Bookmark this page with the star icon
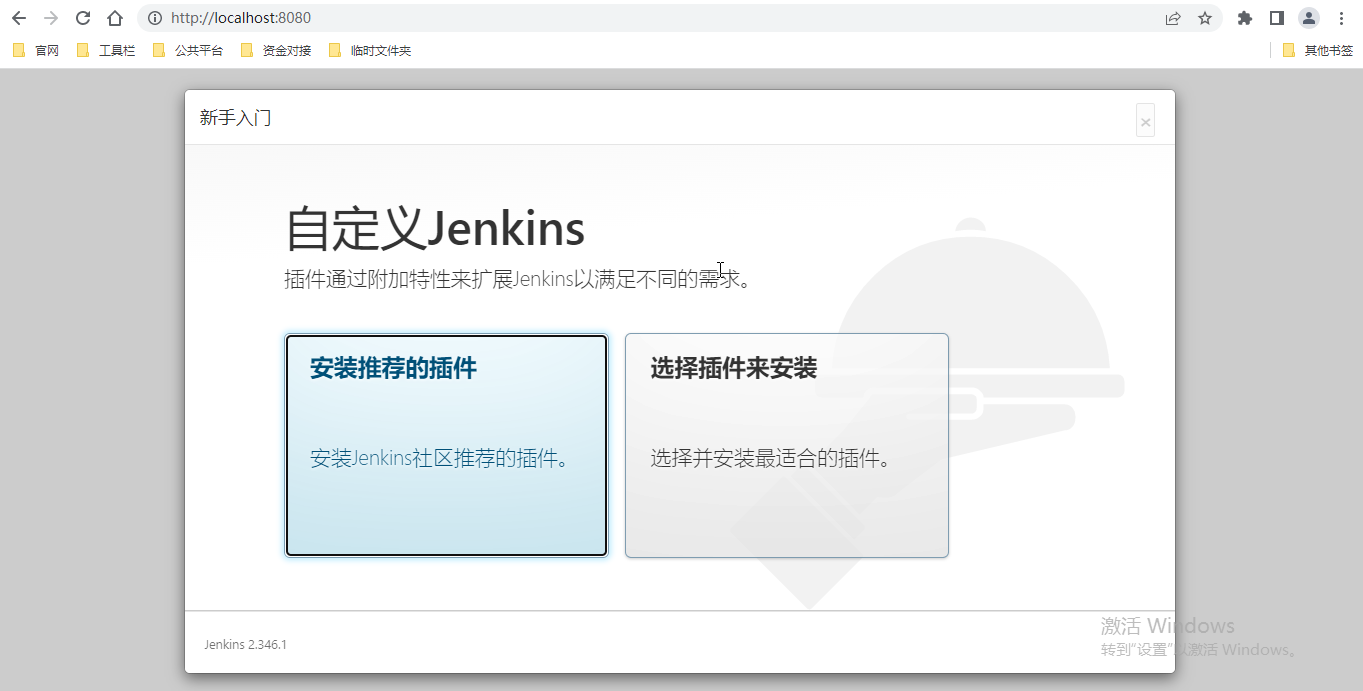 [1204, 17]
